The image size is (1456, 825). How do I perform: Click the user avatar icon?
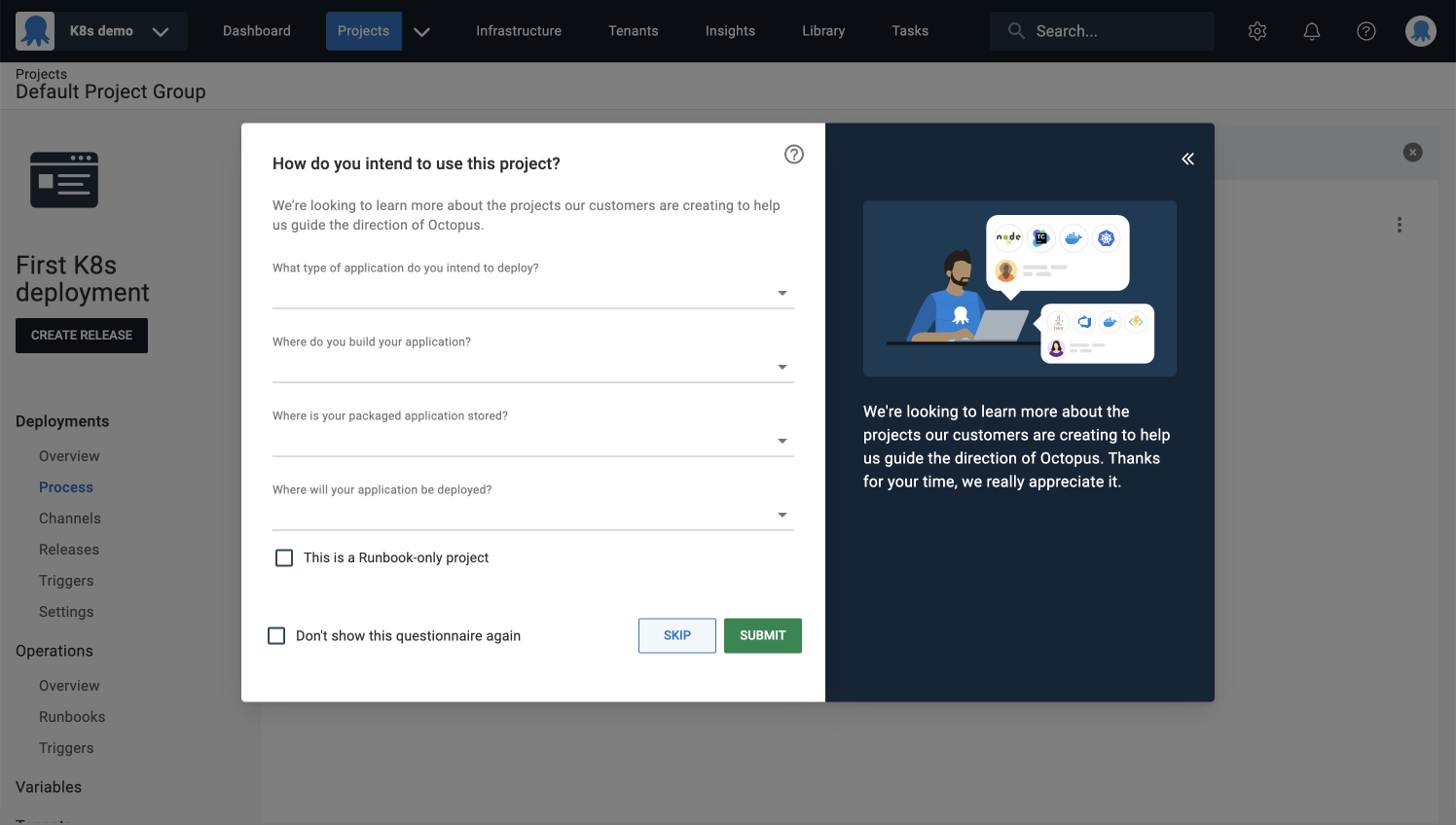click(1420, 30)
